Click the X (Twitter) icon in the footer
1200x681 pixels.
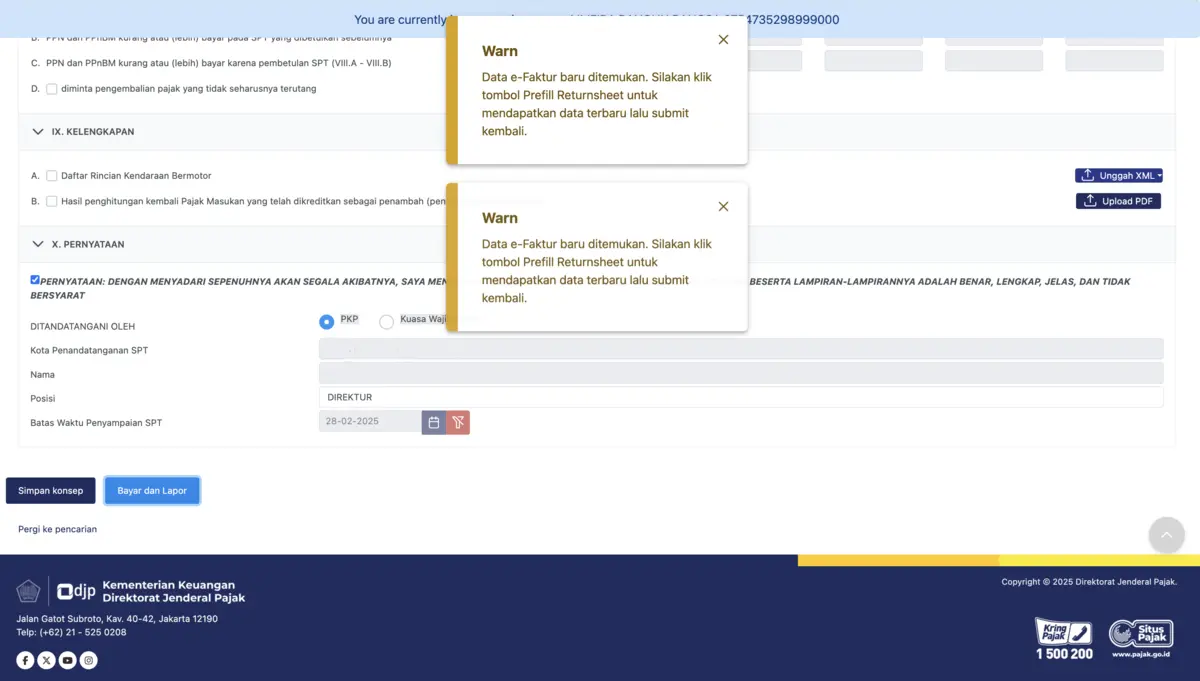45,659
